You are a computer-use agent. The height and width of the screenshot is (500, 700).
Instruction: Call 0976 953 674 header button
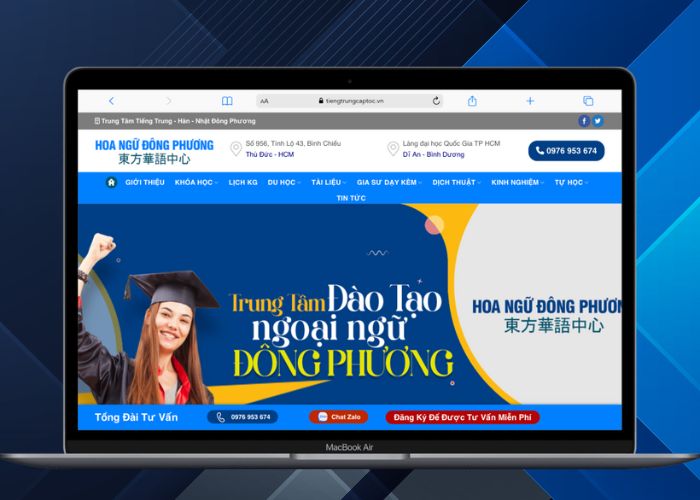[566, 151]
